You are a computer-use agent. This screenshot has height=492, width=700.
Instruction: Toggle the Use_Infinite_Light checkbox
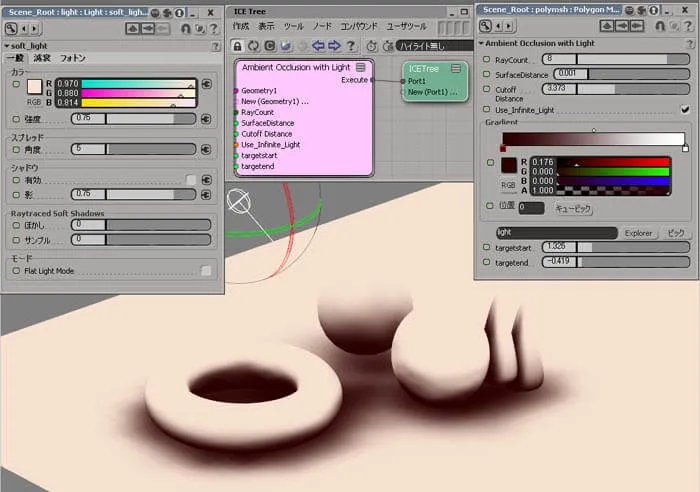coord(685,109)
